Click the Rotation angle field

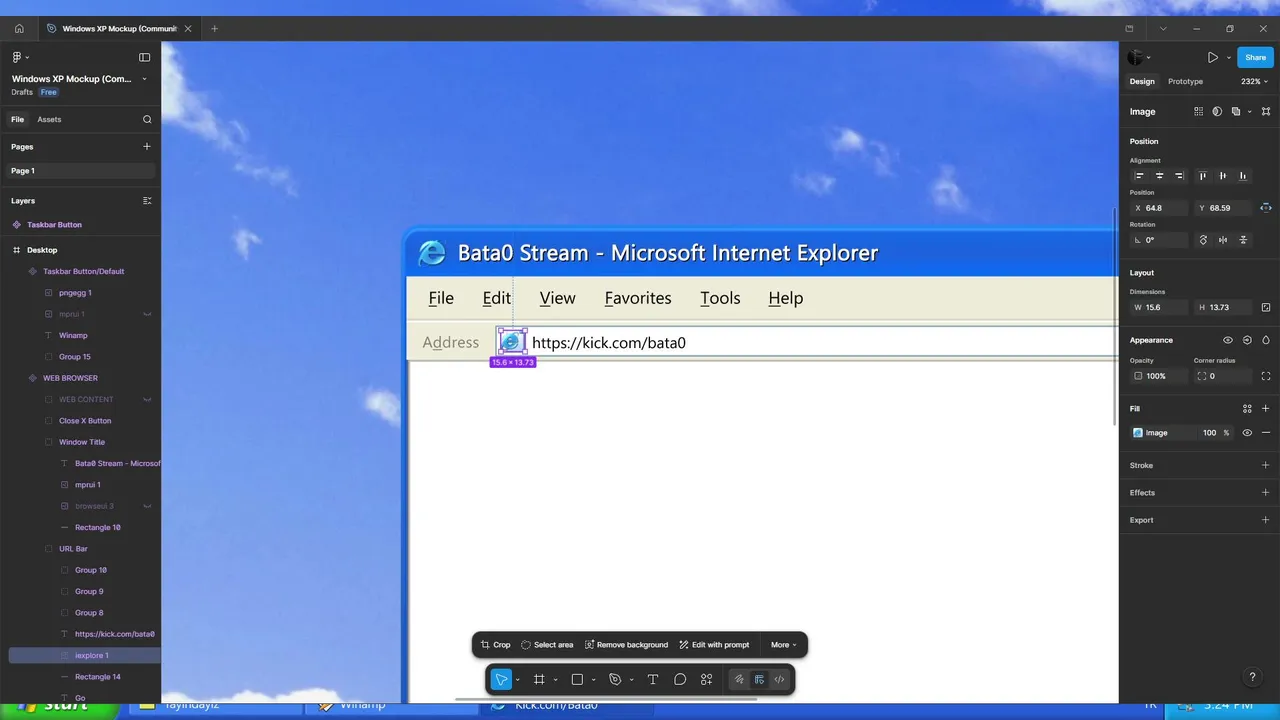(x=1159, y=240)
